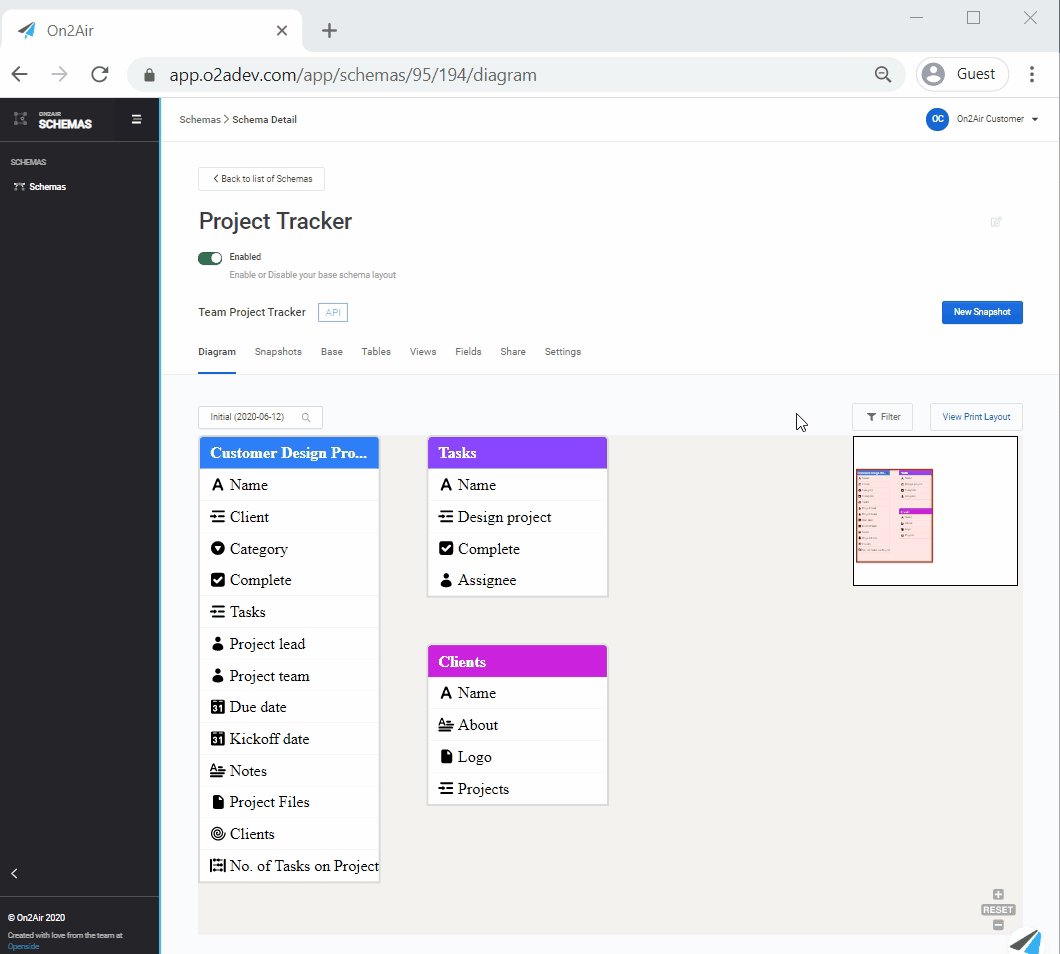The height and width of the screenshot is (954, 1060).
Task: Click the New Snapshot button
Action: click(981, 312)
